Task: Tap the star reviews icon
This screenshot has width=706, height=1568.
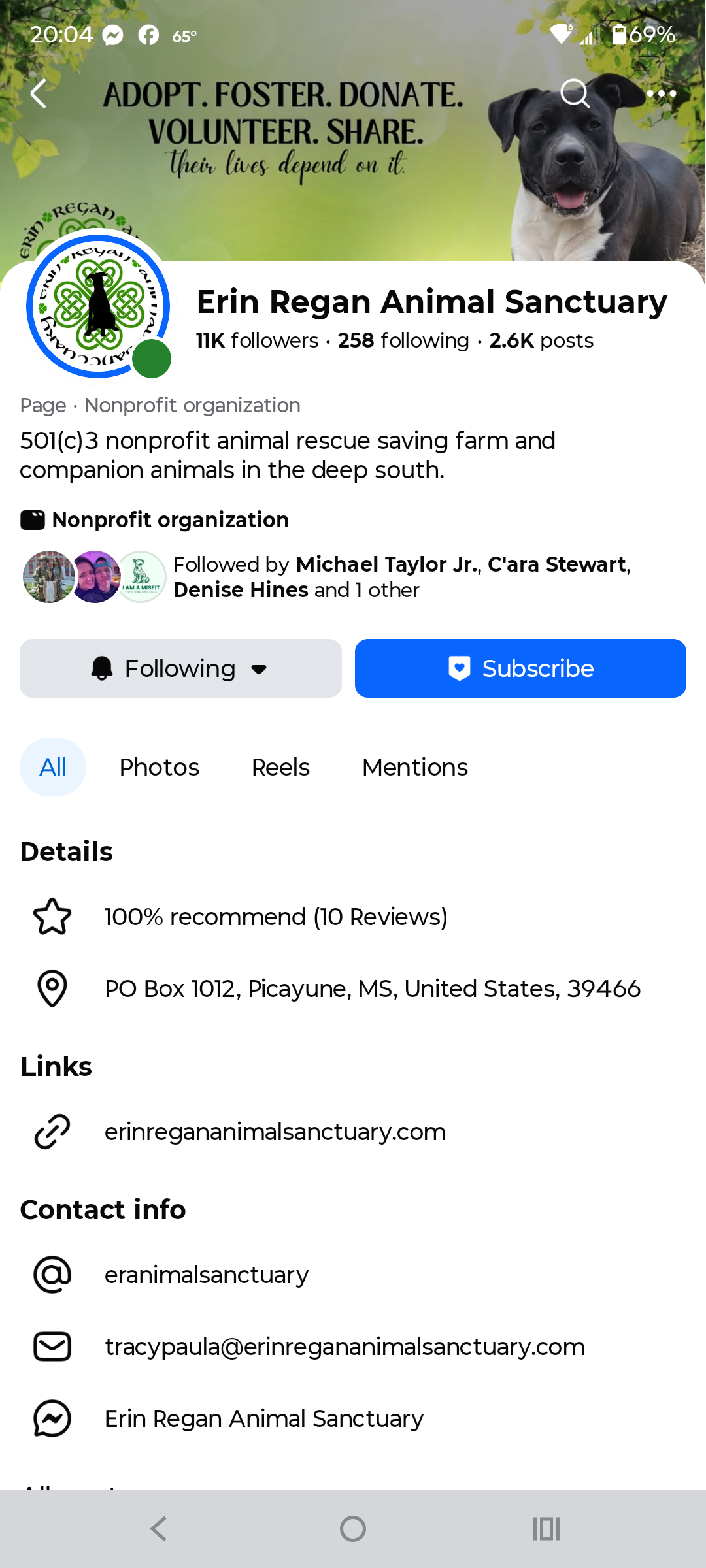Action: pos(52,917)
